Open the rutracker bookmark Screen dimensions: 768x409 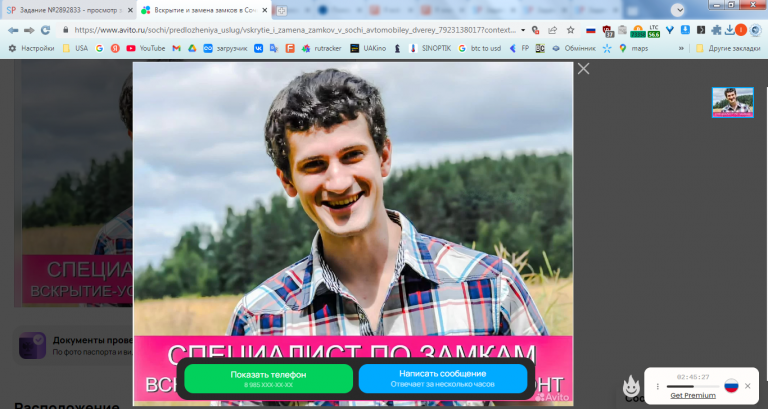tap(321, 48)
